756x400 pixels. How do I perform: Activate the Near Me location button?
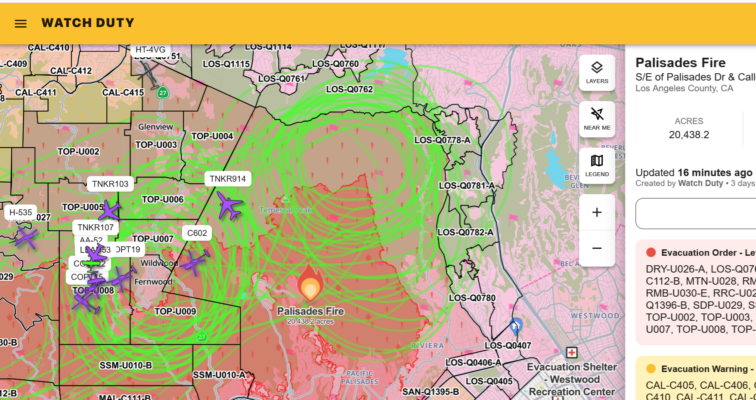596,119
